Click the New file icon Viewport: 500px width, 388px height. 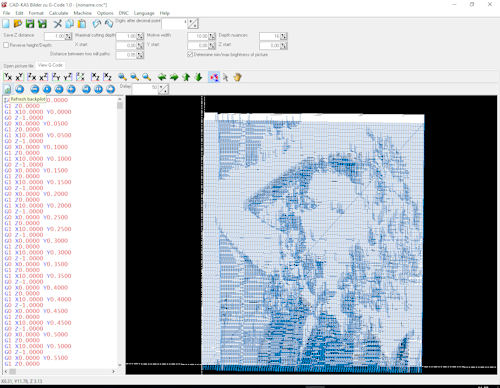6,24
